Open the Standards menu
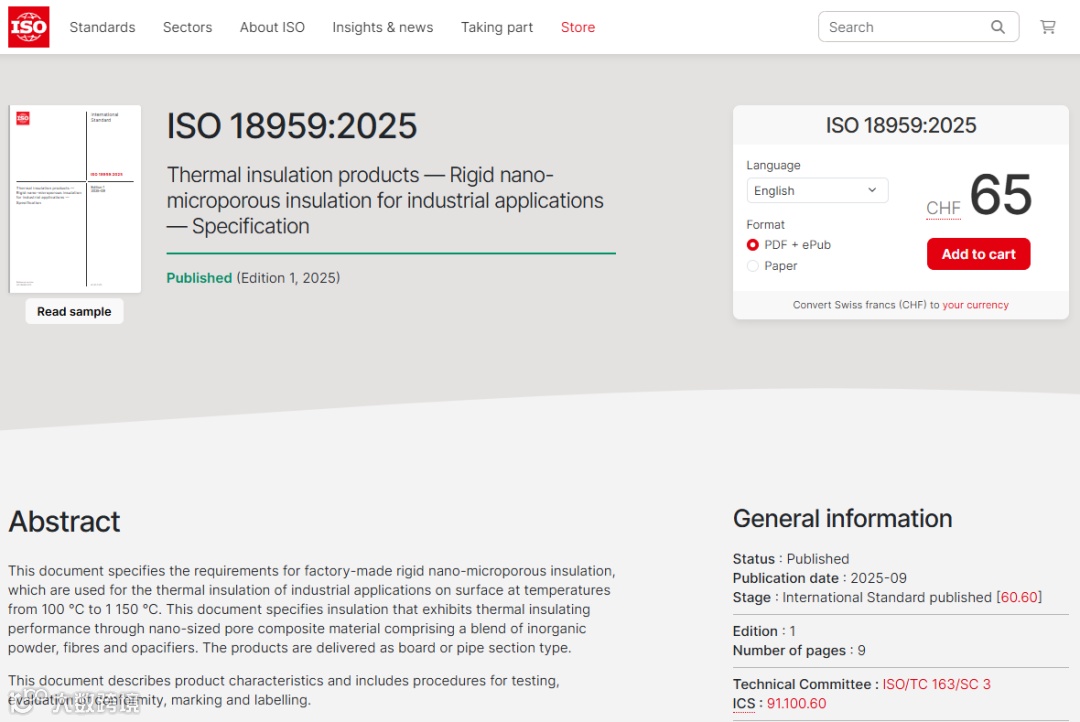This screenshot has width=1080, height=722. coord(103,27)
